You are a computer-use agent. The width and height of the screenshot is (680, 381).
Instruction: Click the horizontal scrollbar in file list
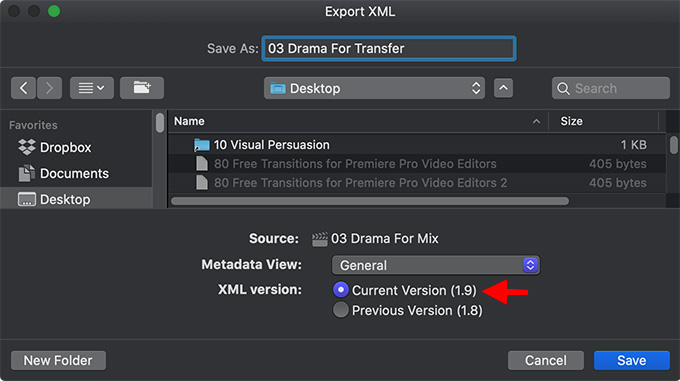click(369, 201)
